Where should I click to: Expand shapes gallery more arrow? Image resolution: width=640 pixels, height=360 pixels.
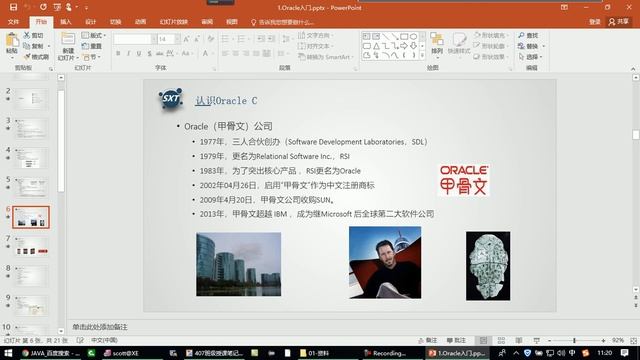422,56
